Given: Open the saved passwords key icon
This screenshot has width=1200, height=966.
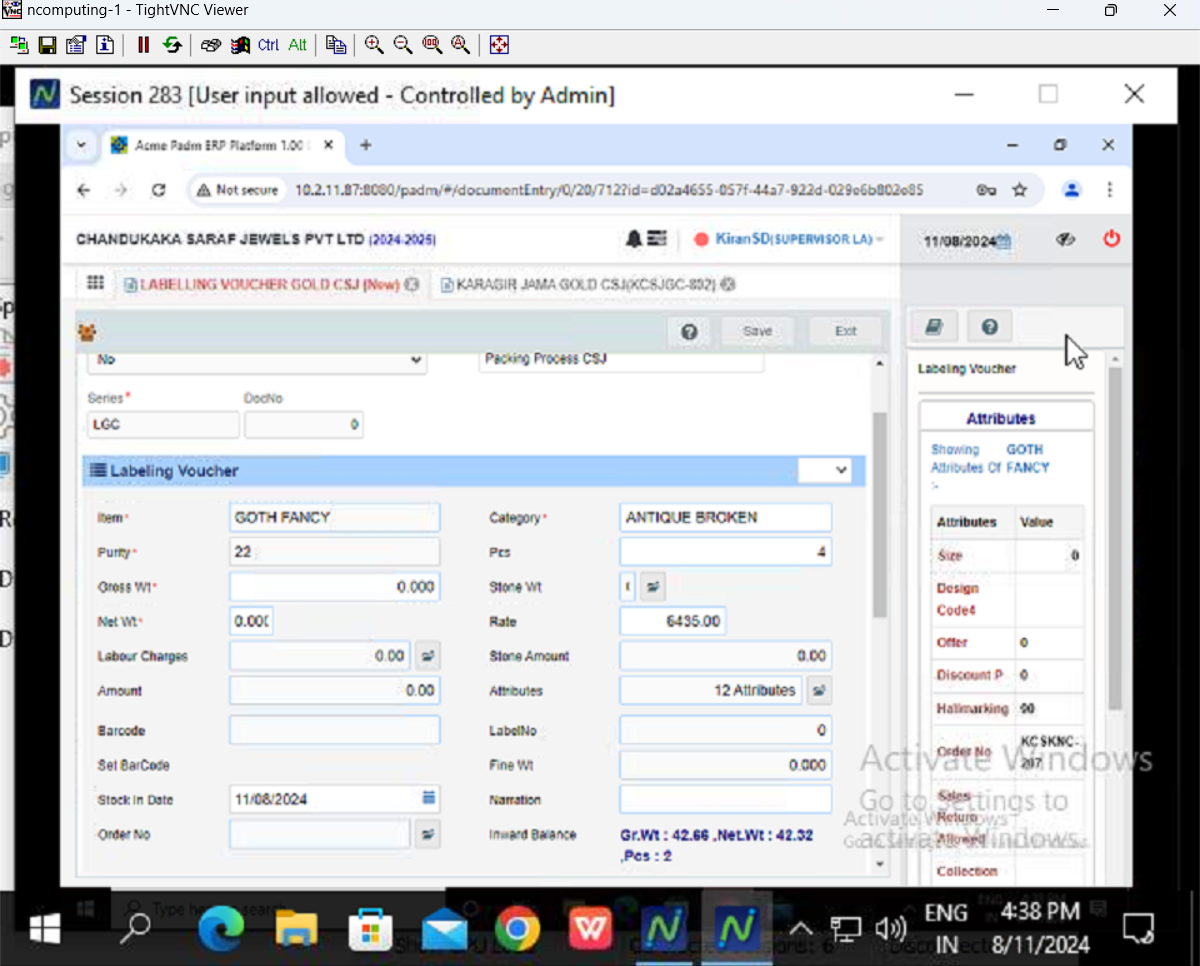Looking at the screenshot, I should [986, 190].
